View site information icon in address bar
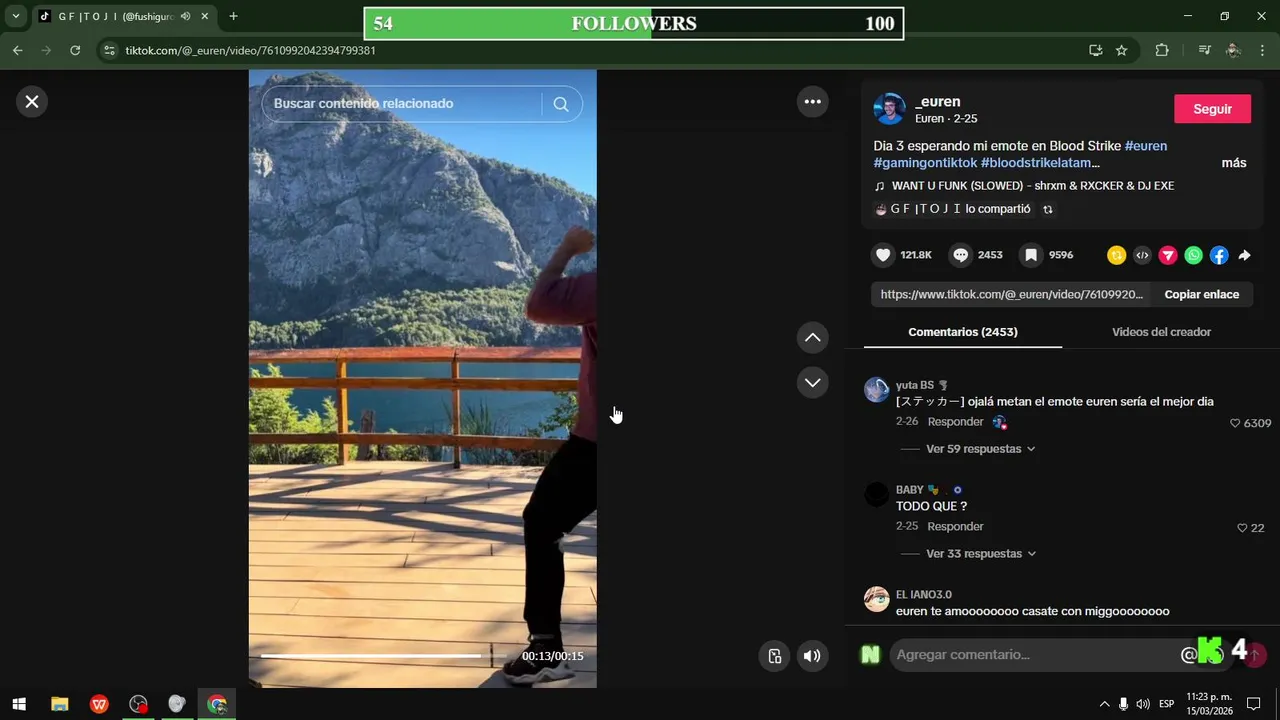This screenshot has height=720, width=1280. 109,50
